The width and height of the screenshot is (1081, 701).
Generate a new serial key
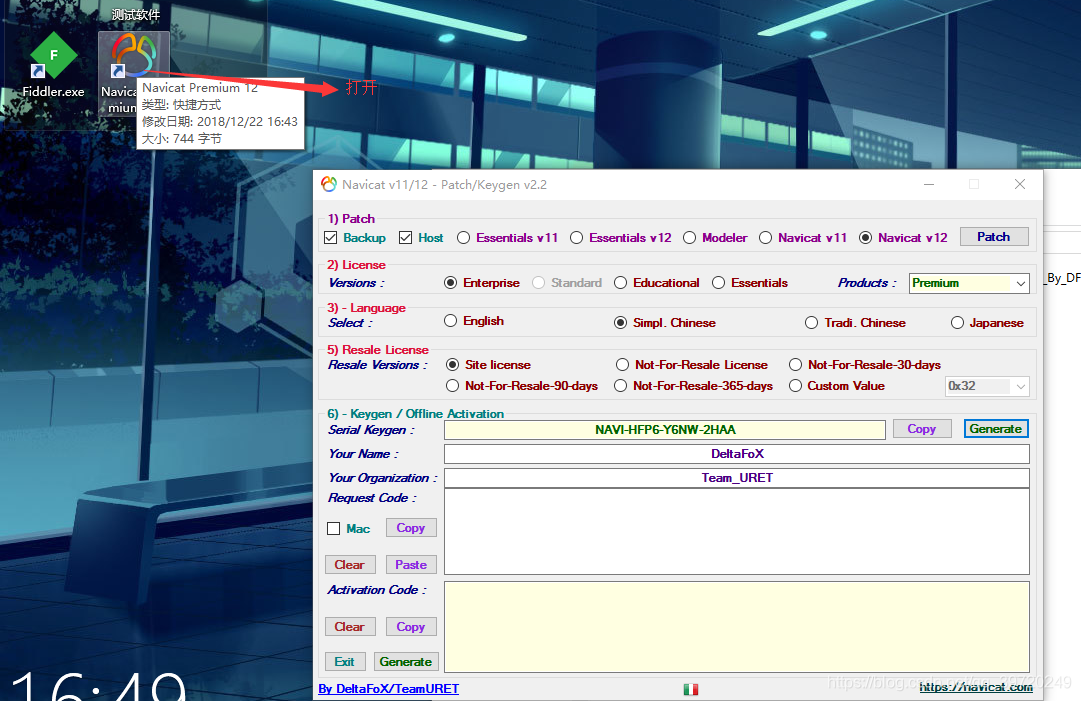[x=996, y=429]
